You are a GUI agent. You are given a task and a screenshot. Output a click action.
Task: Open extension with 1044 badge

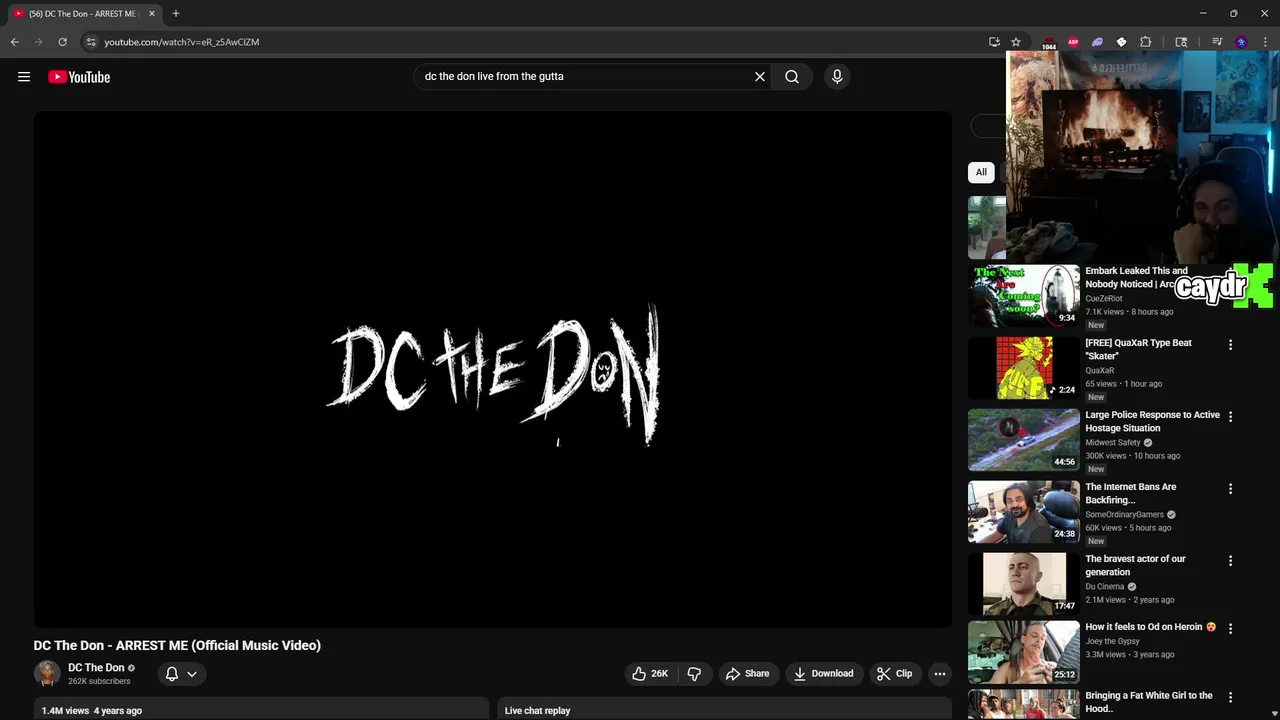tap(1049, 43)
